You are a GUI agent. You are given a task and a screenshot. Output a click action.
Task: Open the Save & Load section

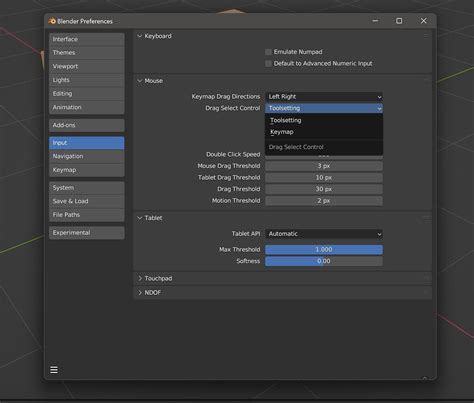pyautogui.click(x=87, y=201)
